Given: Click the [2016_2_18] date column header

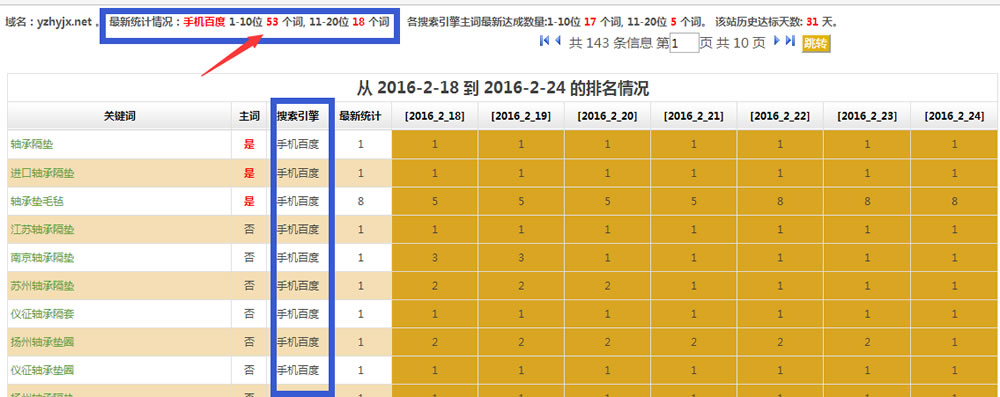Looking at the screenshot, I should [434, 116].
